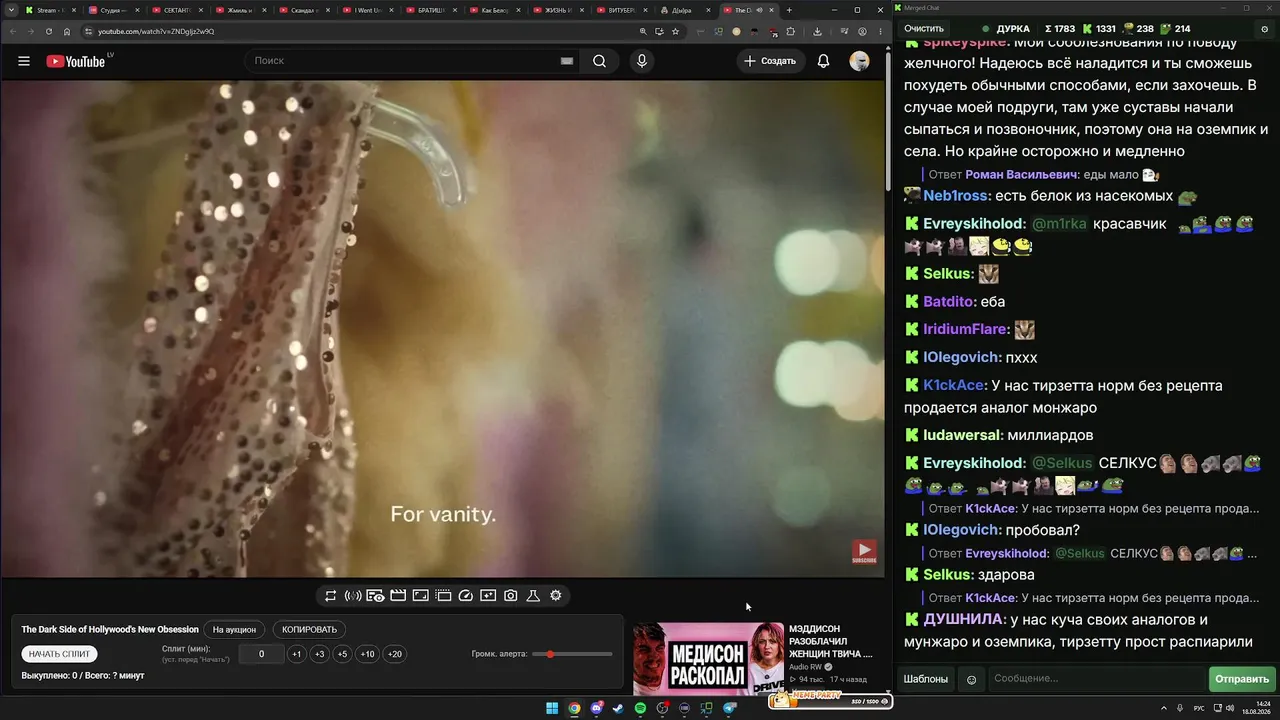The image size is (1280, 720).
Task: Click the "Отправить" send button
Action: 1242,680
